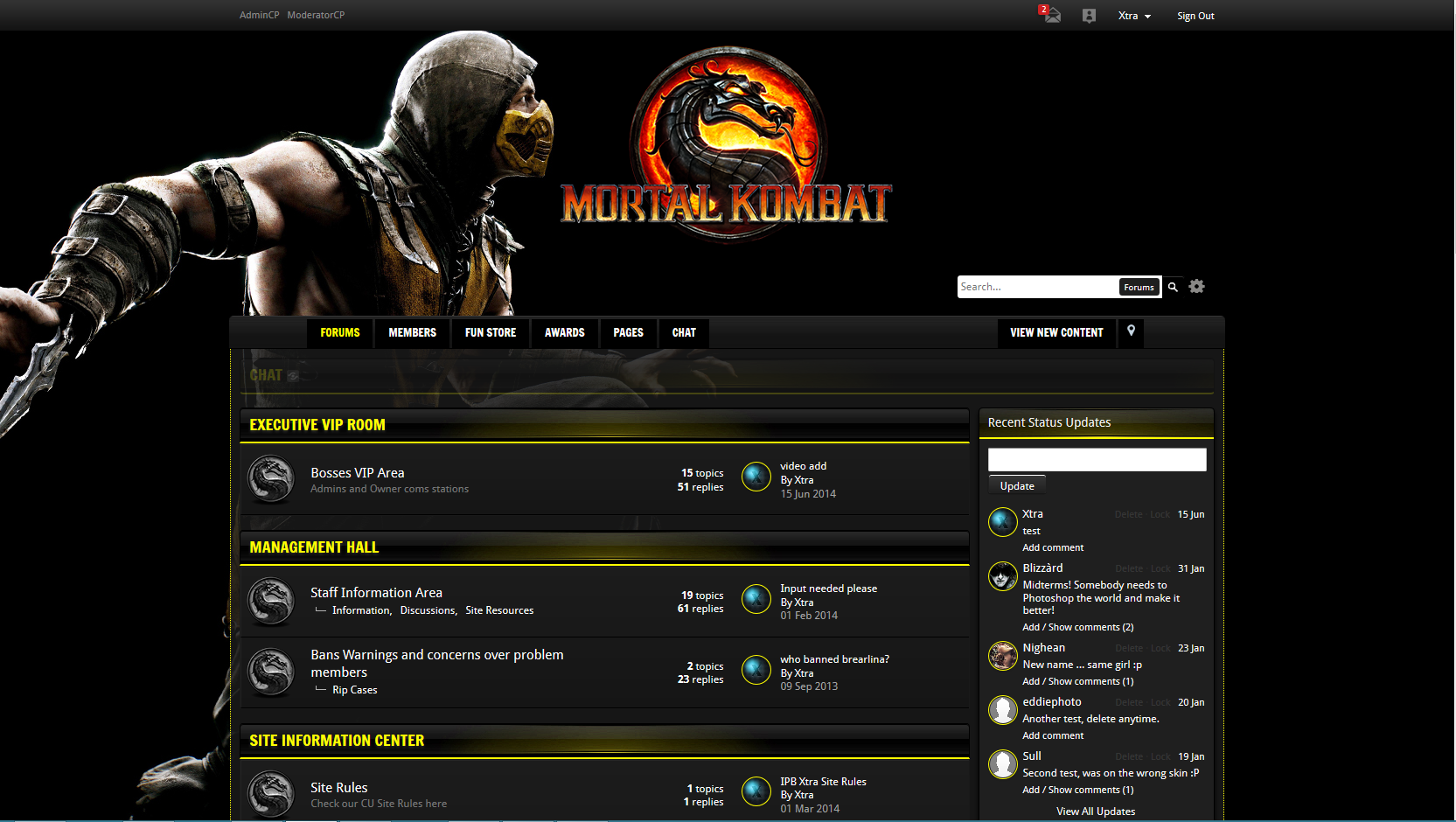
Task: Open the Xtra user dropdown menu
Action: click(x=1134, y=16)
